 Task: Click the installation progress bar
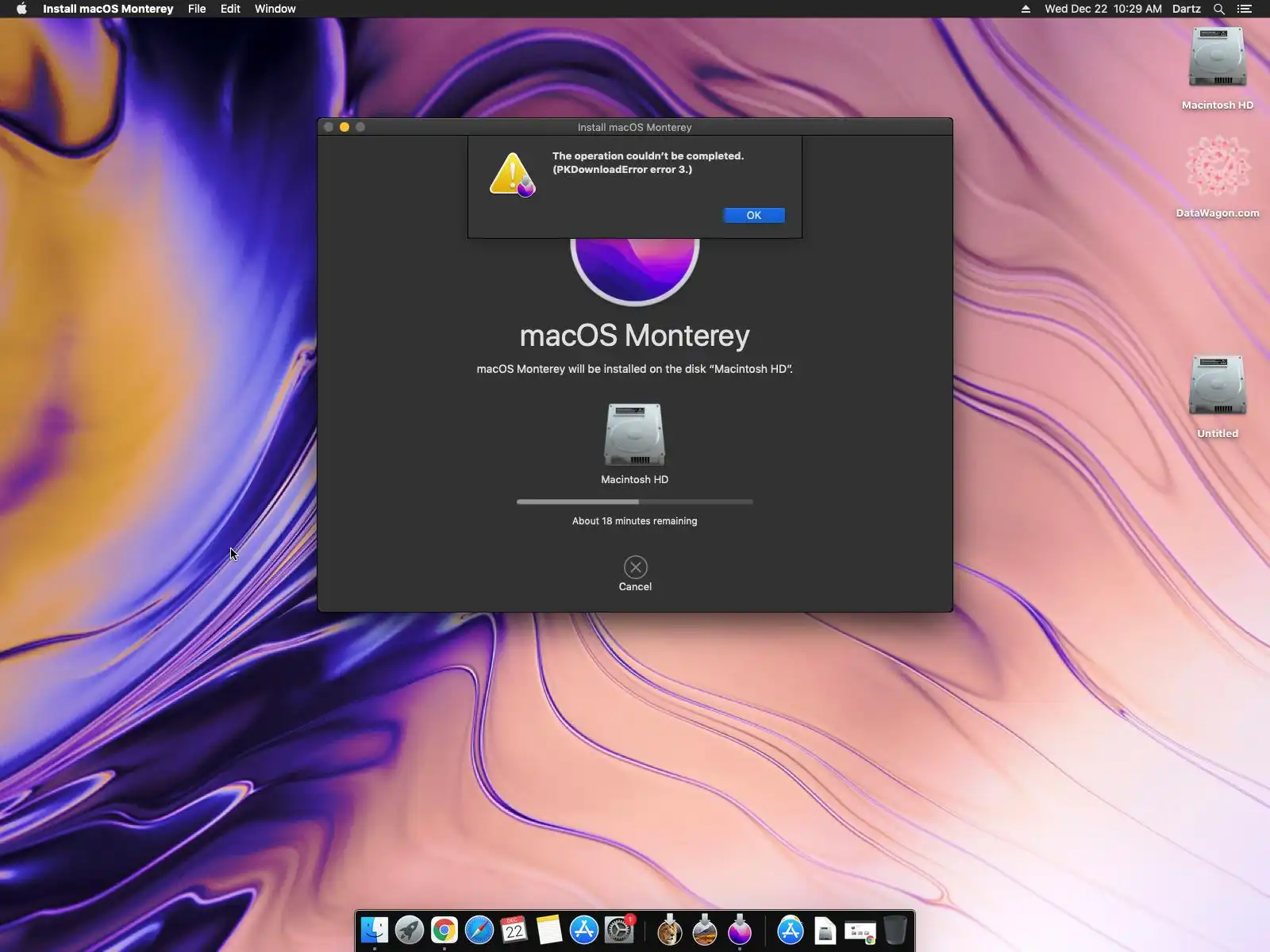[635, 501]
